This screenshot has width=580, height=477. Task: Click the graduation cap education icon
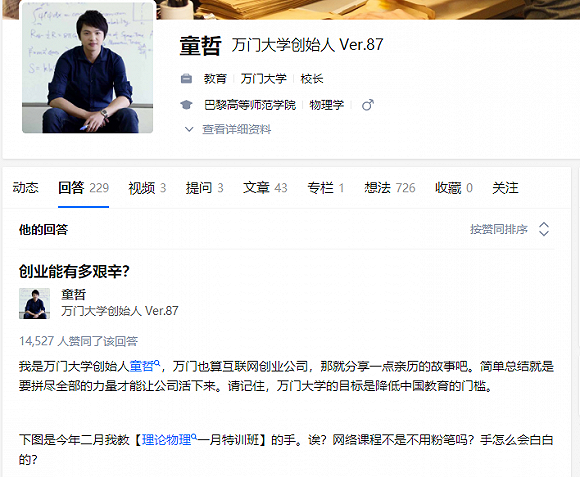pyautogui.click(x=186, y=105)
